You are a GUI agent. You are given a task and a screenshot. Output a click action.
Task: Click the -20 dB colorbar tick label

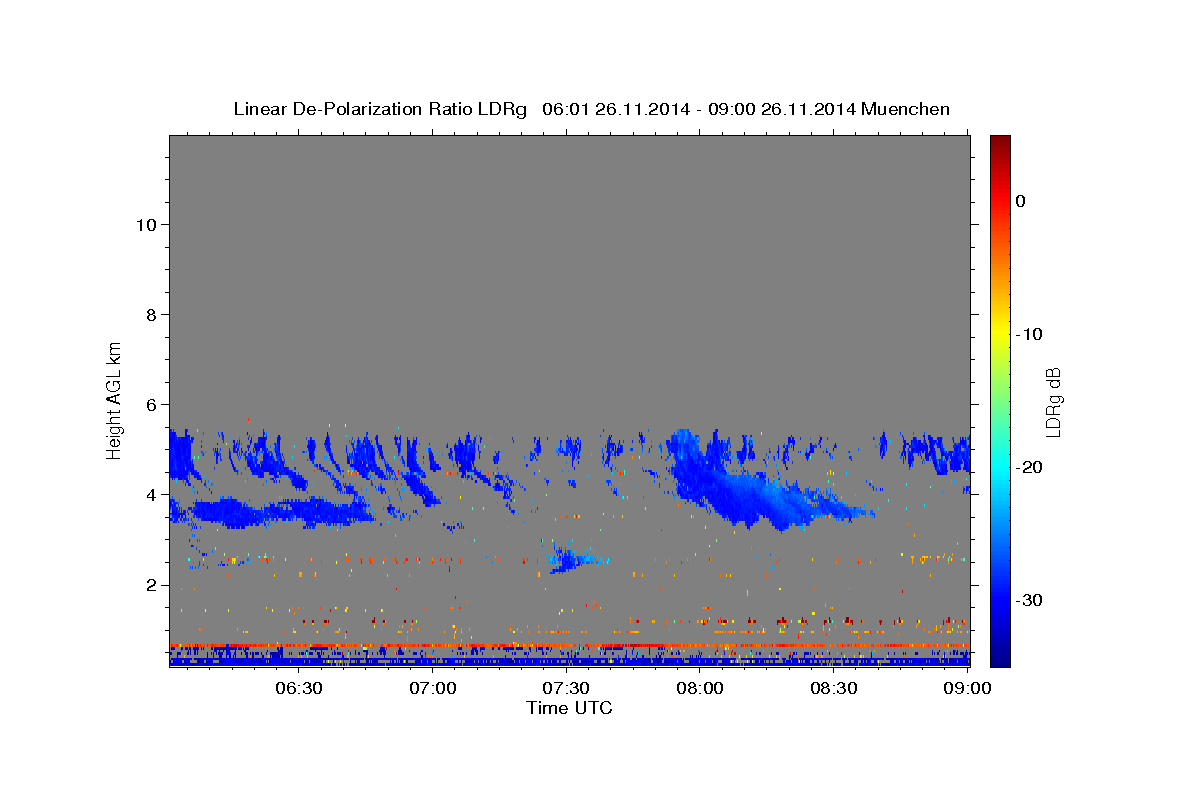(1029, 467)
